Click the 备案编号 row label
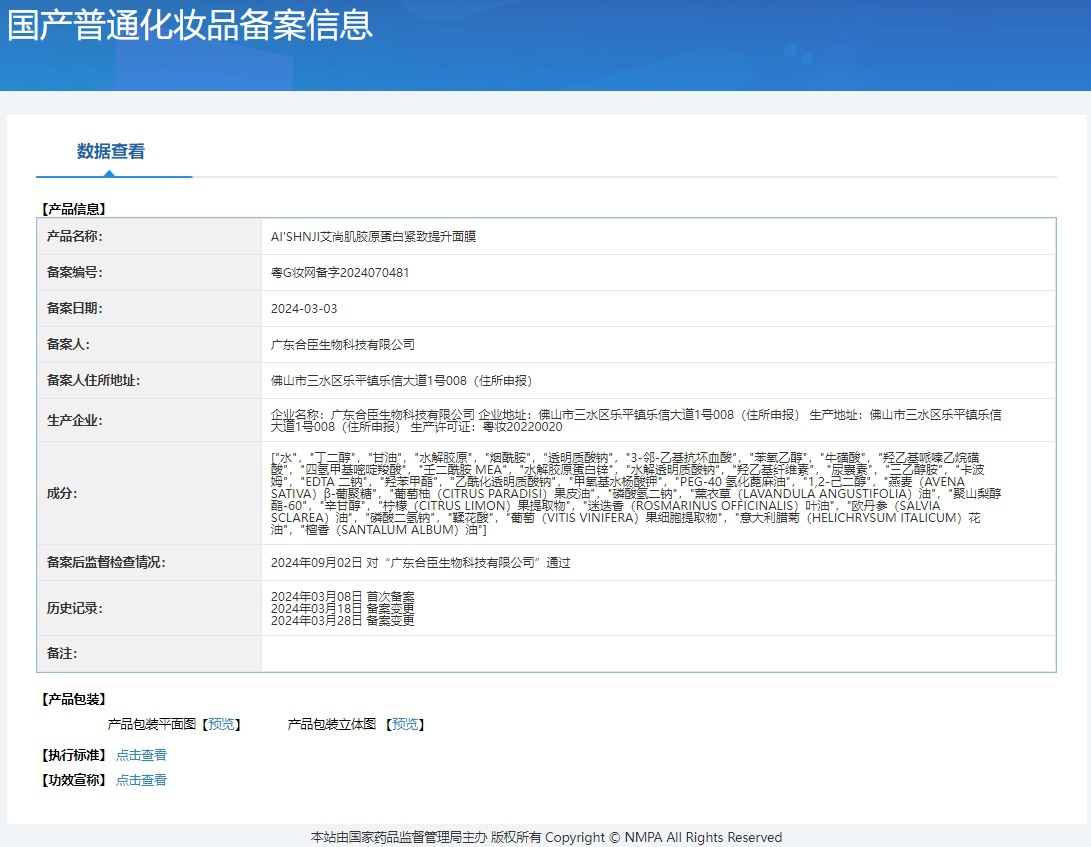The width and height of the screenshot is (1091, 847). pyautogui.click(x=74, y=273)
